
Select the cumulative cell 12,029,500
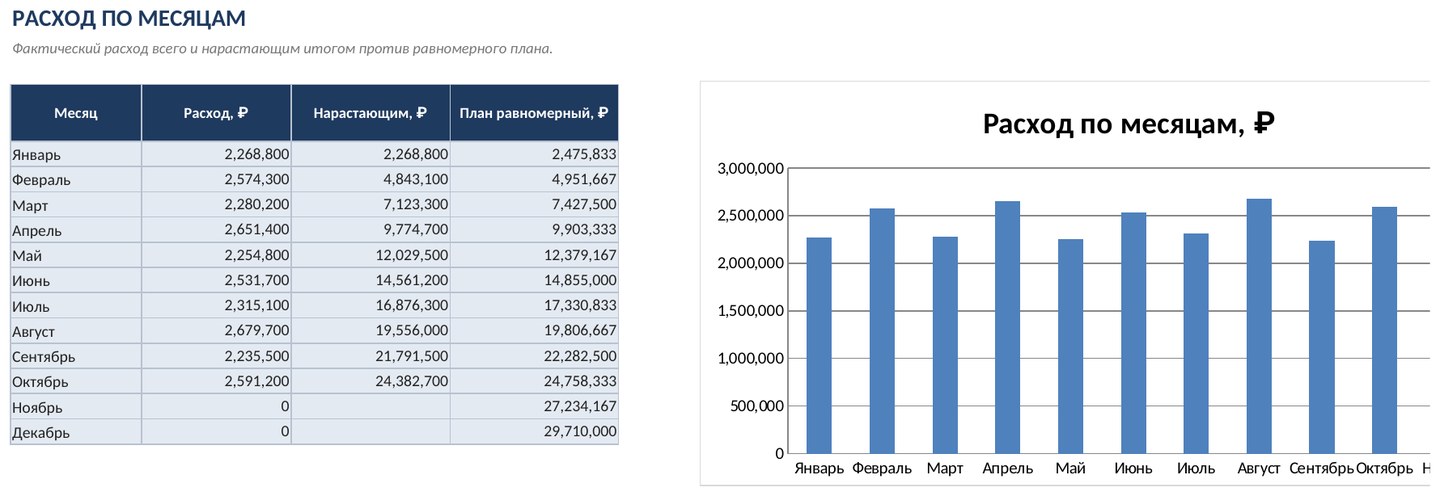370,256
